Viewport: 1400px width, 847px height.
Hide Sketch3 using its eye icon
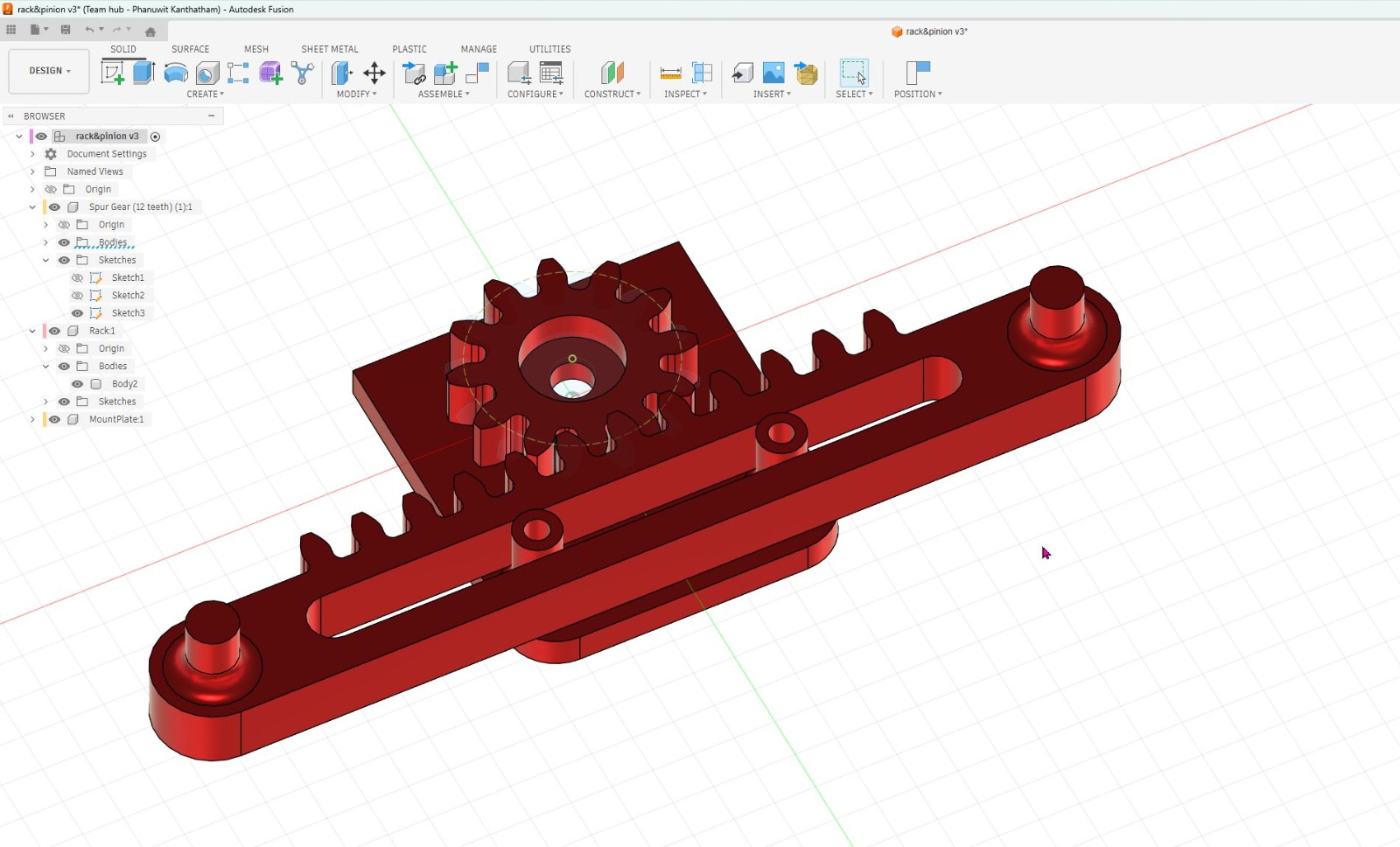pyautogui.click(x=77, y=313)
